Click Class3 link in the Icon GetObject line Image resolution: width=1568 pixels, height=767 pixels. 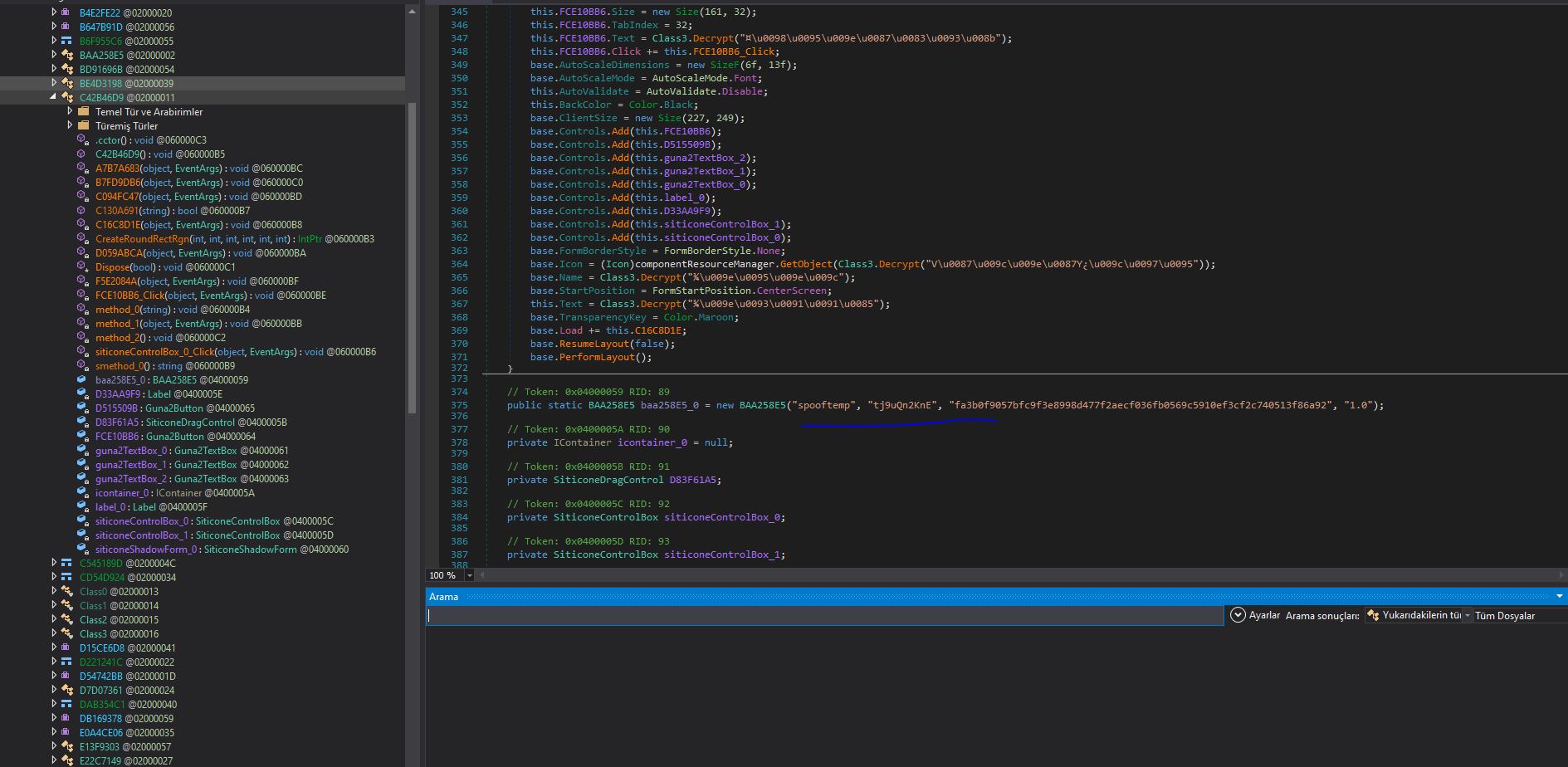857,264
